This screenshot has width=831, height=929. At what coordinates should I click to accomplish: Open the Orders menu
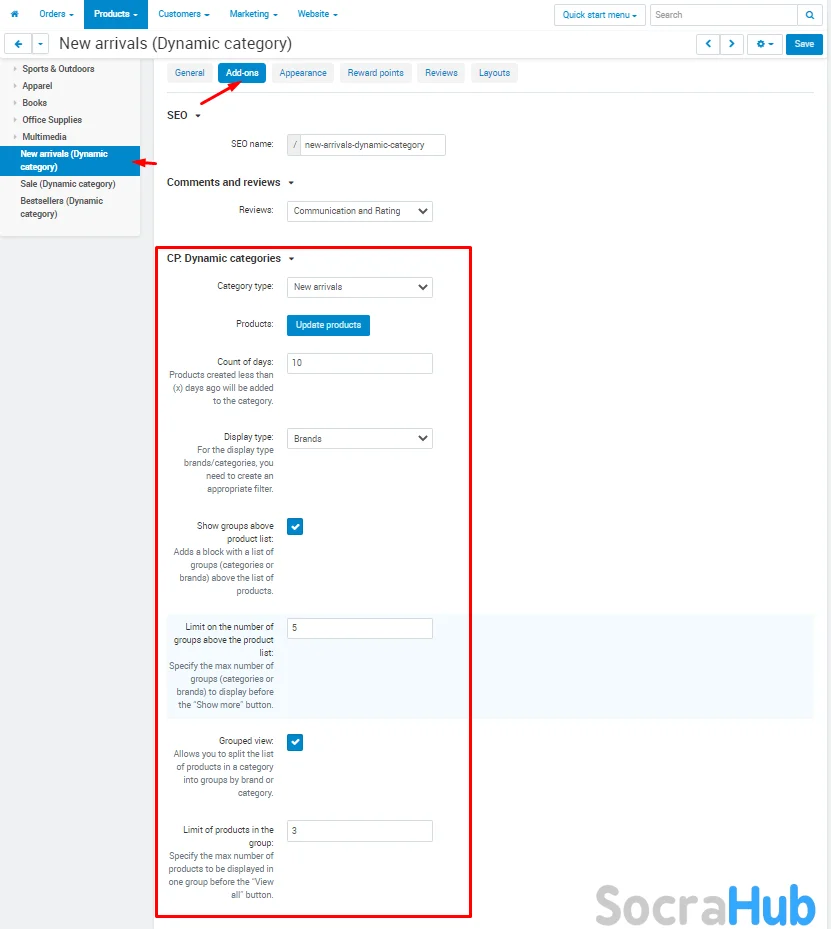coord(56,14)
